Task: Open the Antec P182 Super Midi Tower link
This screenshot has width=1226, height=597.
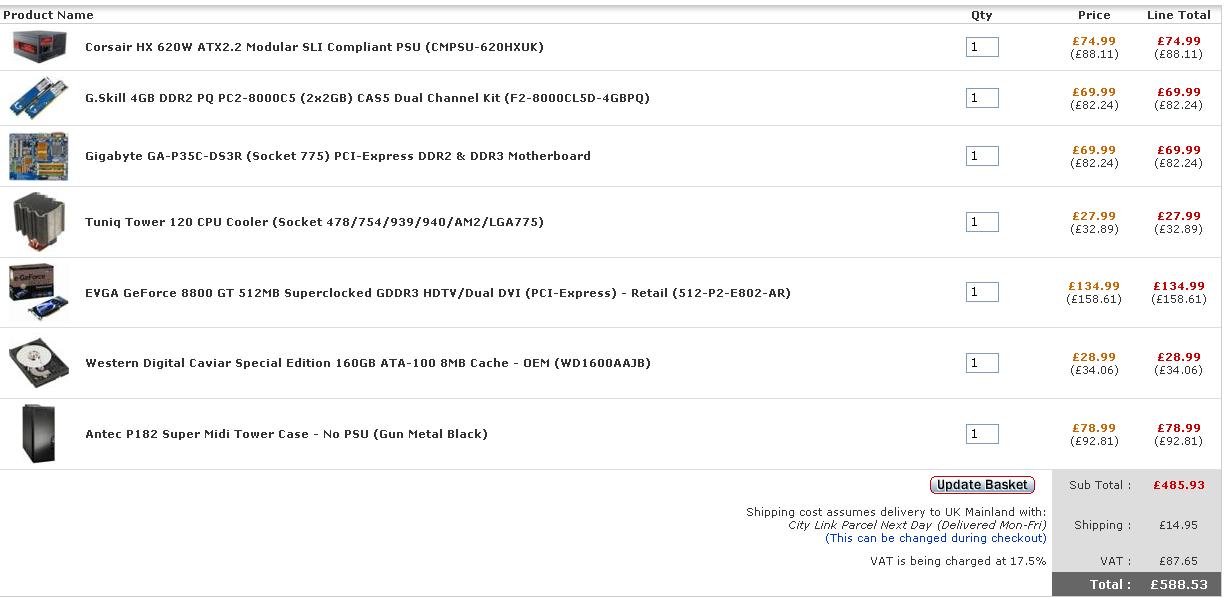Action: coord(286,434)
